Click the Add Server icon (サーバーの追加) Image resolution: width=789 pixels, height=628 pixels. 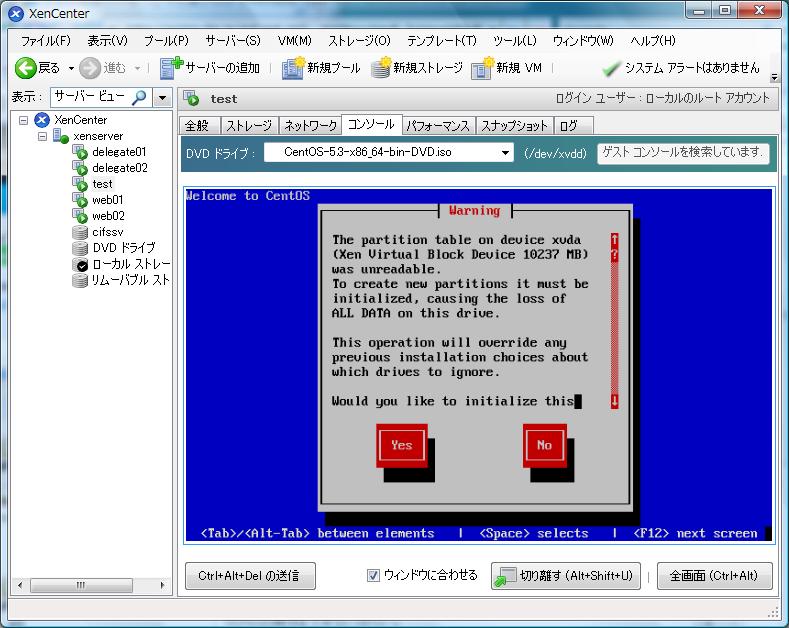pos(171,68)
